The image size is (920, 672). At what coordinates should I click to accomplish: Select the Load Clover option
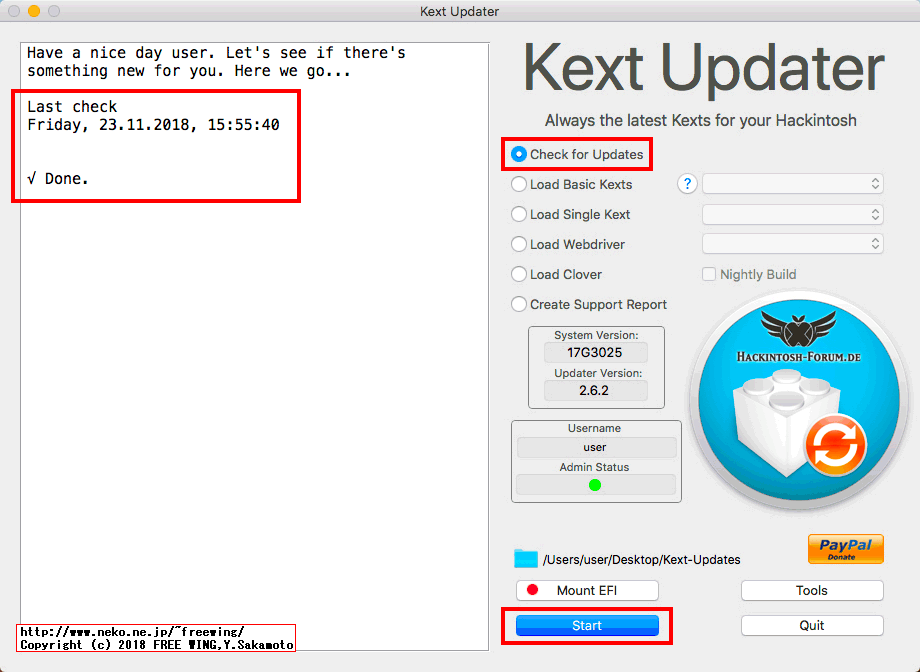coord(518,274)
